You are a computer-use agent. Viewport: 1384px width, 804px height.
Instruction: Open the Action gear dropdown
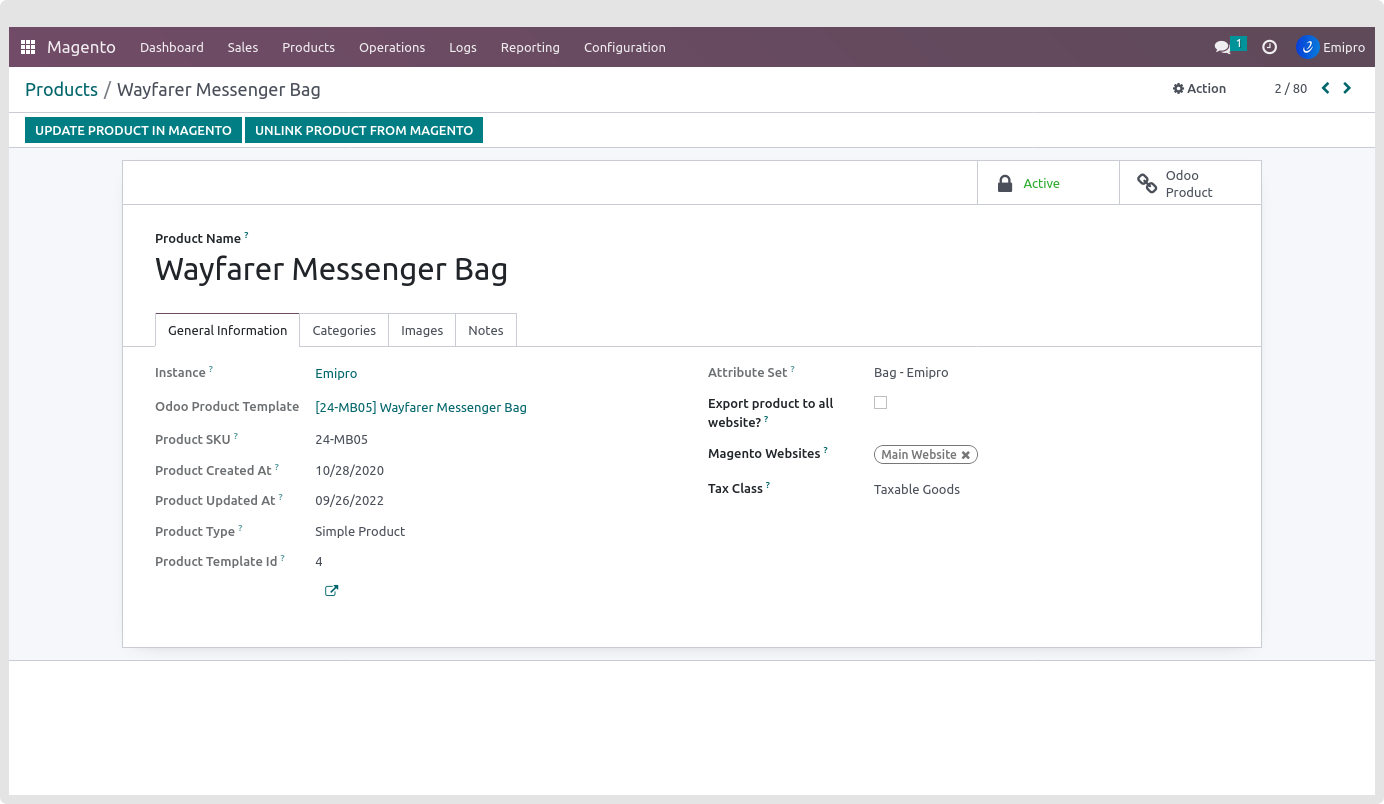[x=1199, y=88]
